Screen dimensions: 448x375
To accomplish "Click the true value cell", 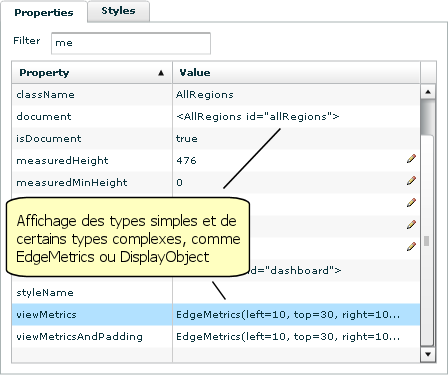I will pyautogui.click(x=296, y=139).
